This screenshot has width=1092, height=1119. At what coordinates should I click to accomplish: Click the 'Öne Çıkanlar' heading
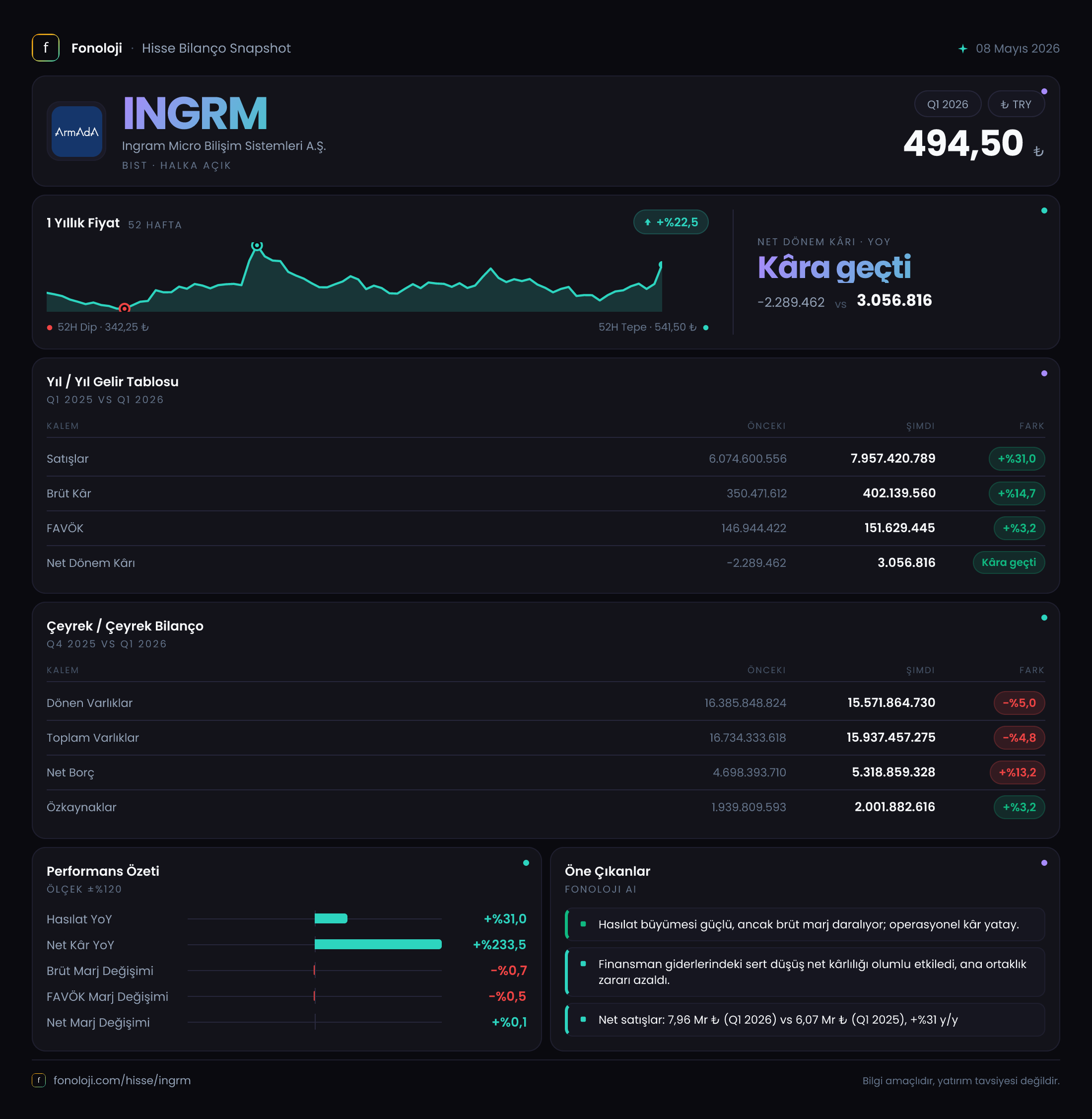click(608, 871)
